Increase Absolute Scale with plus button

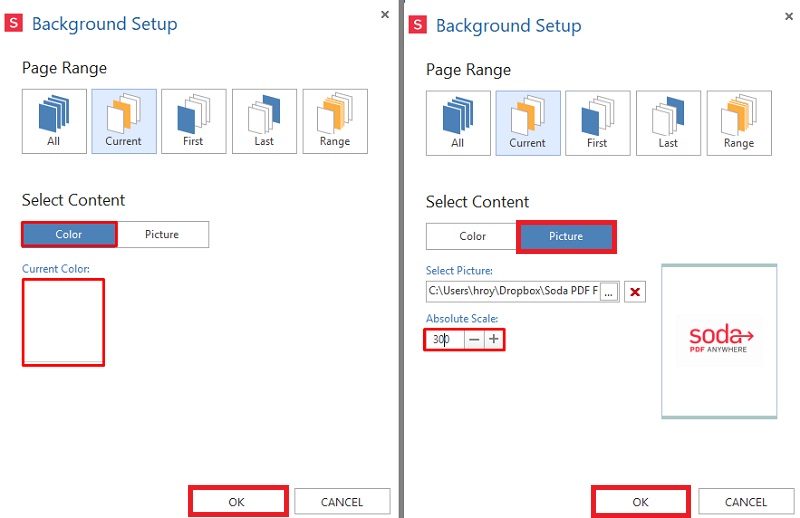coord(493,339)
